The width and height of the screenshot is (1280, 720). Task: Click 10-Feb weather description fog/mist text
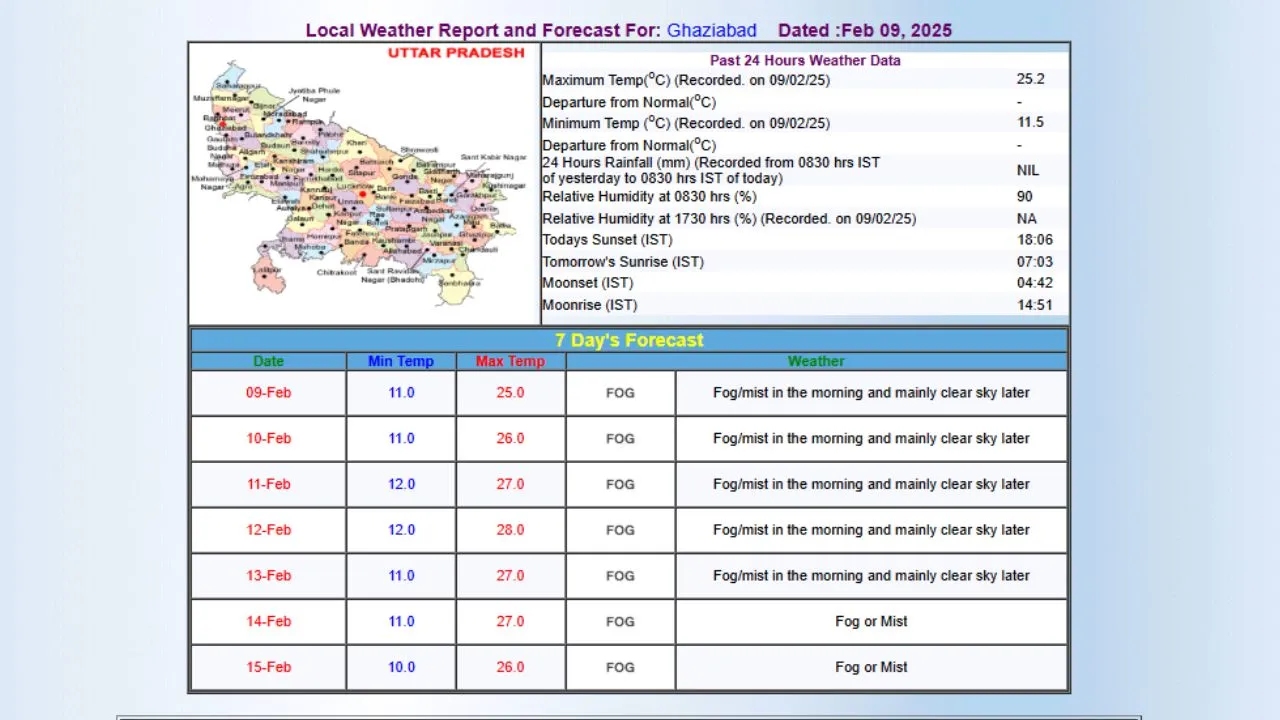(x=871, y=439)
